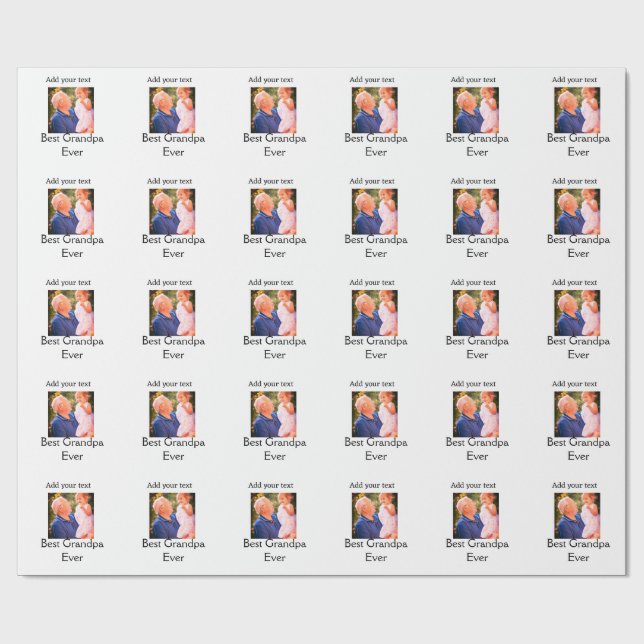Select the photo in second row, fourth column
Viewport: 644px width, 644px height.
375,211
